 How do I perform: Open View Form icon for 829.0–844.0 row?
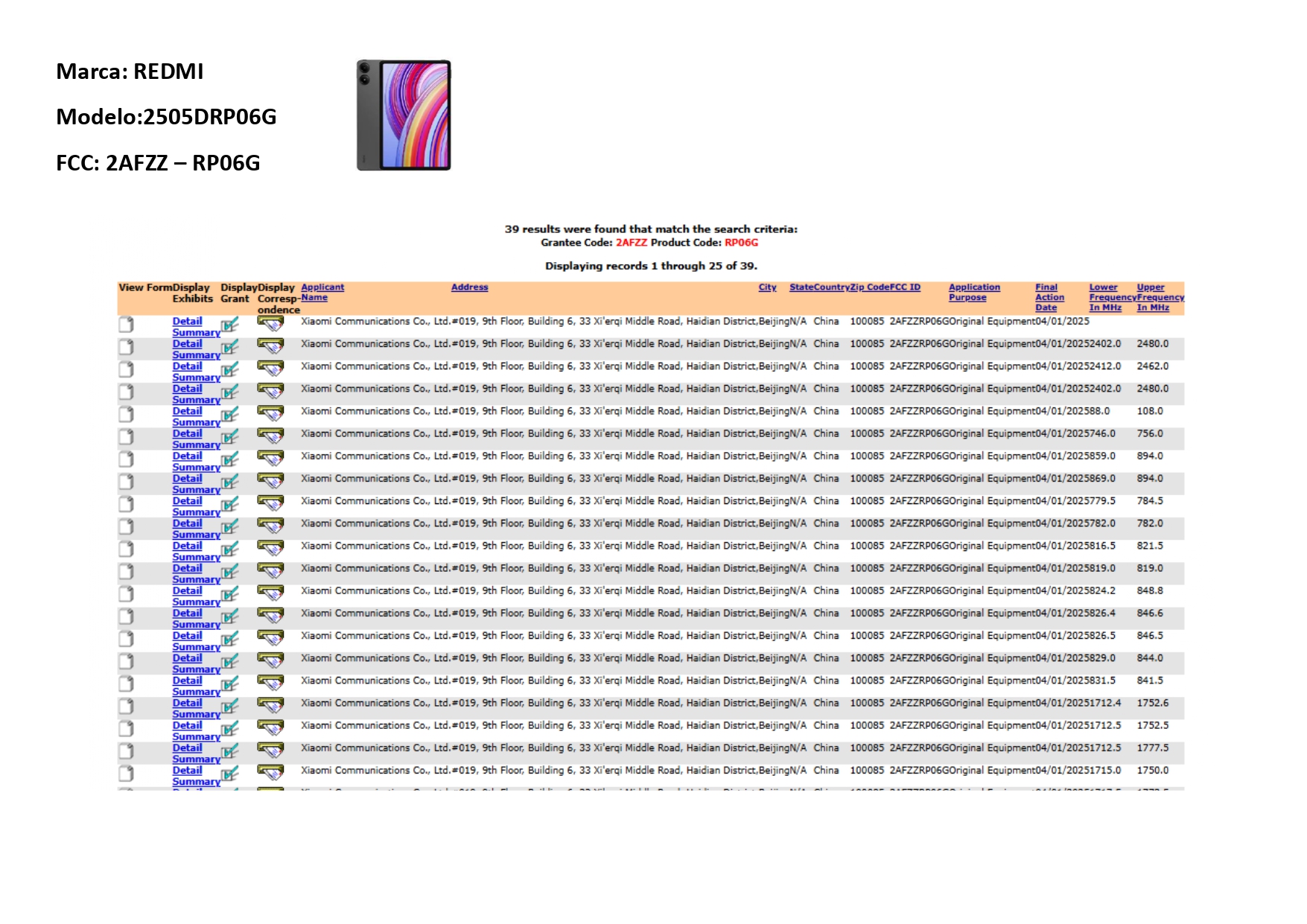coord(127,661)
